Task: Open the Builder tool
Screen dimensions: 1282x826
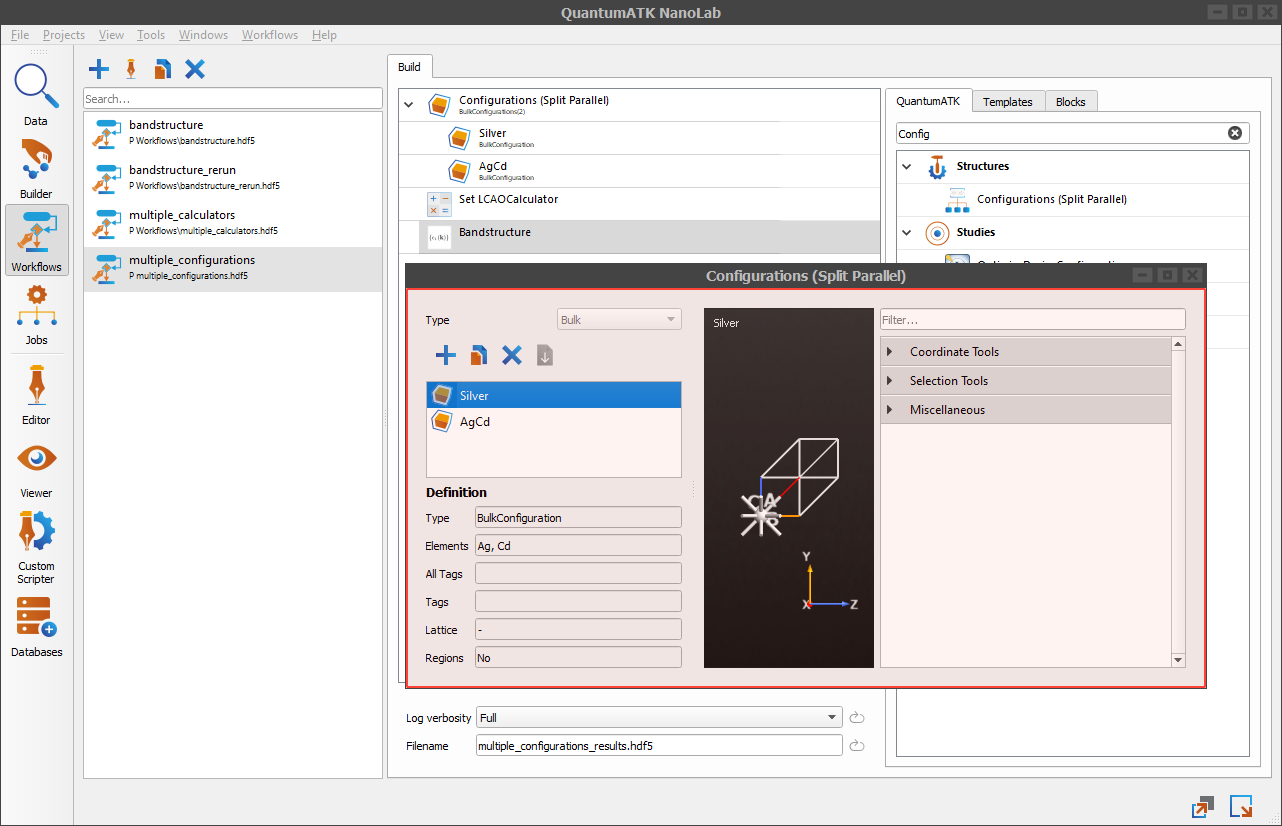Action: pos(36,167)
